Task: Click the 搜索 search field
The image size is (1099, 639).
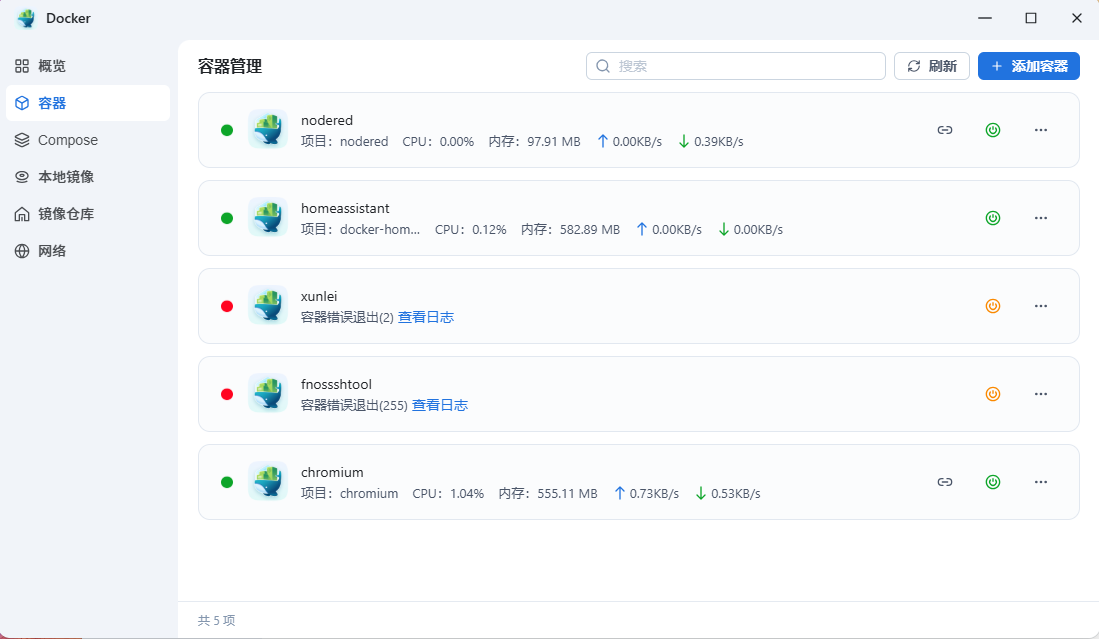Action: coord(736,66)
